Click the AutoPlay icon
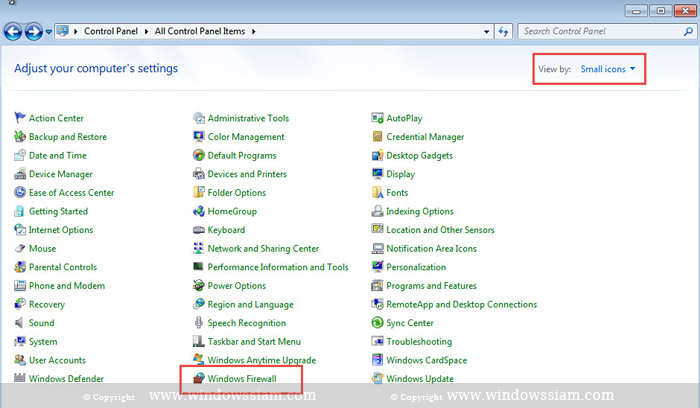The width and height of the screenshot is (700, 408). pos(378,118)
